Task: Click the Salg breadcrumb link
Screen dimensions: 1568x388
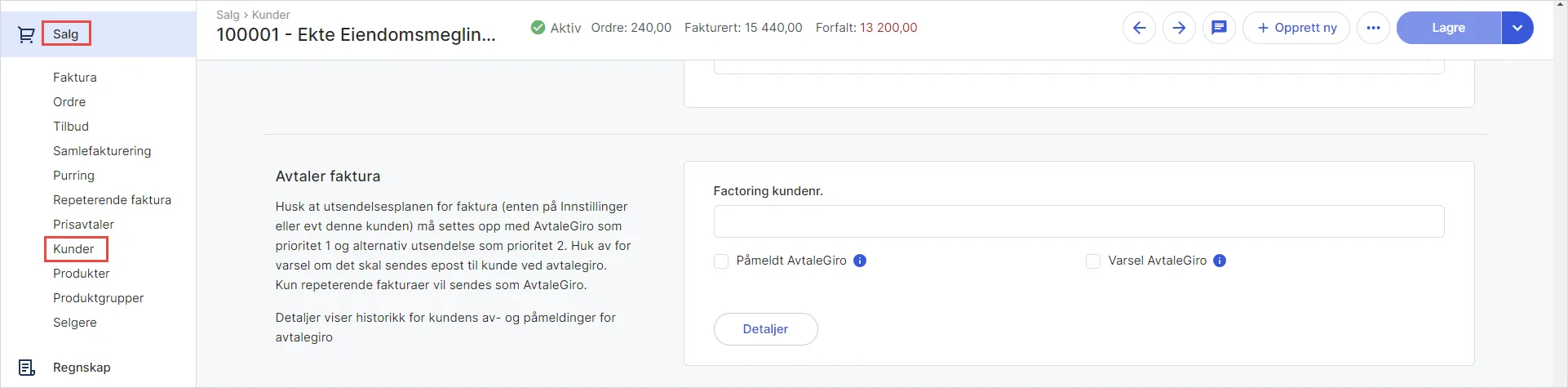Action: [228, 15]
